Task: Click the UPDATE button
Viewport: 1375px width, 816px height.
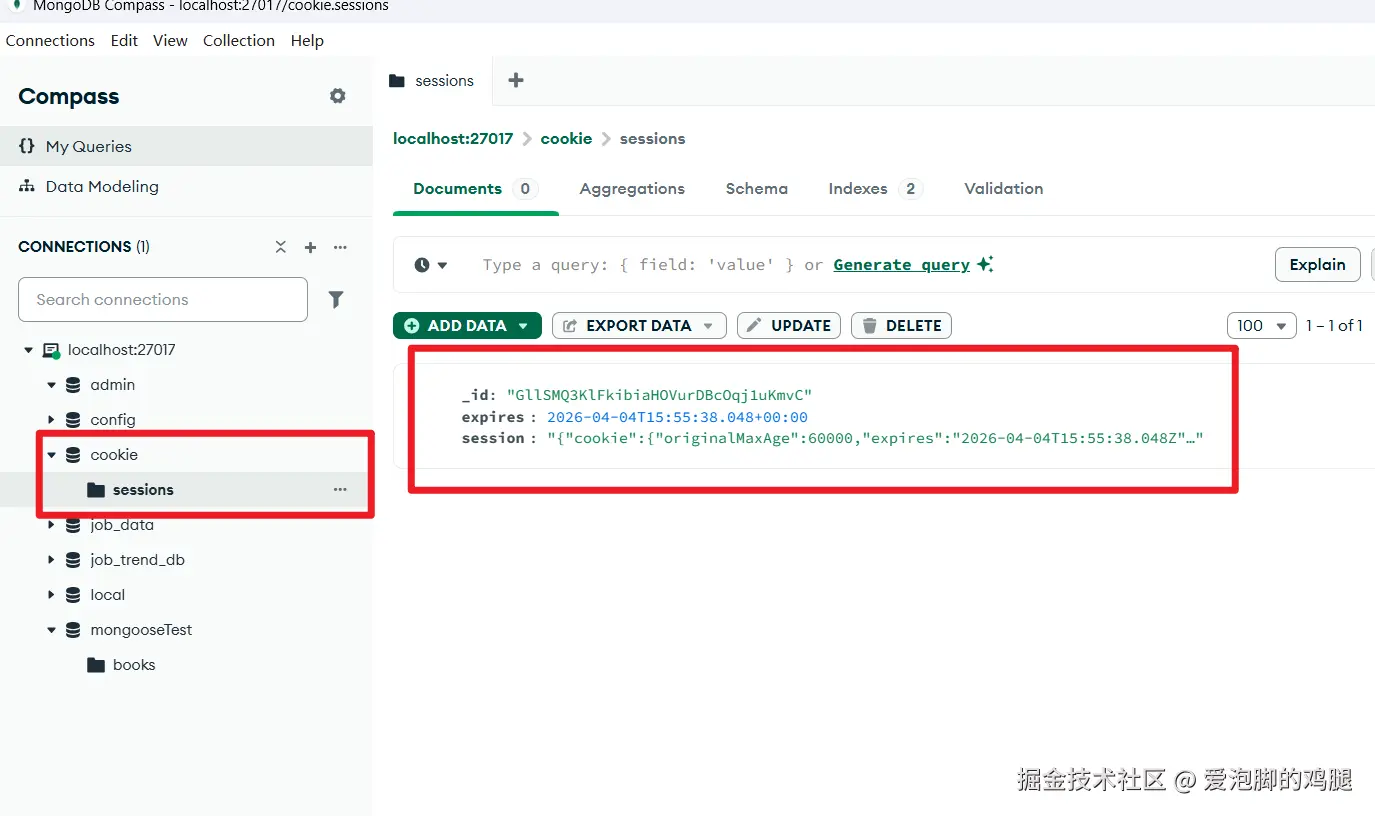Action: pyautogui.click(x=789, y=326)
